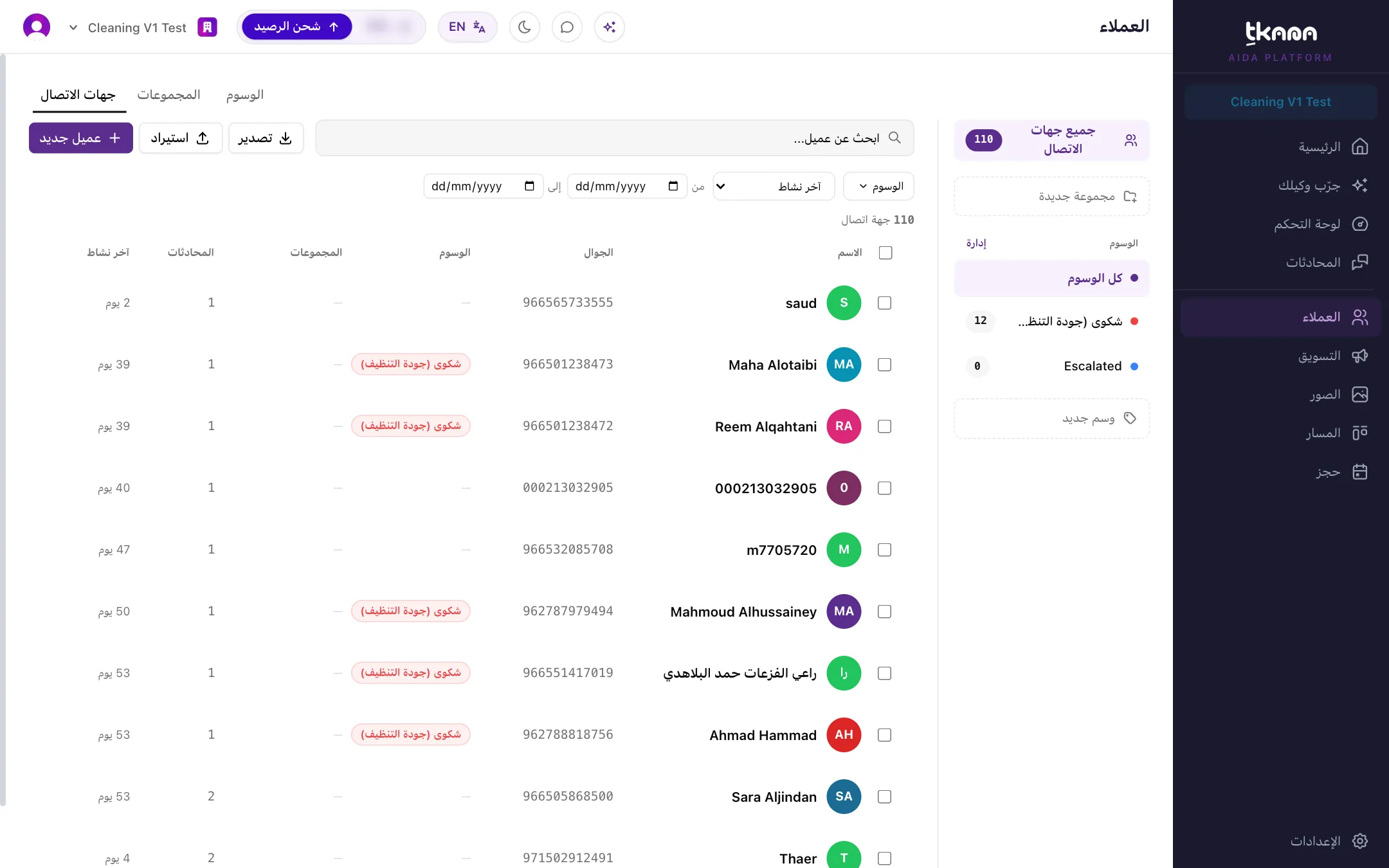Toggle dark mode moon icon
Screen dimensions: 1389x868
[524, 27]
